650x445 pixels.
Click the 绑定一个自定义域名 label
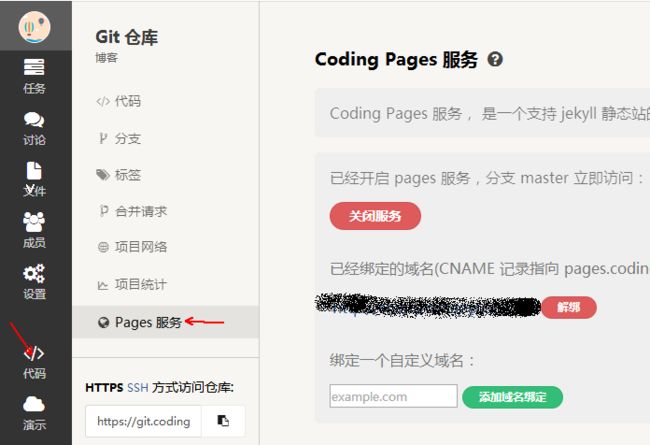coord(402,360)
